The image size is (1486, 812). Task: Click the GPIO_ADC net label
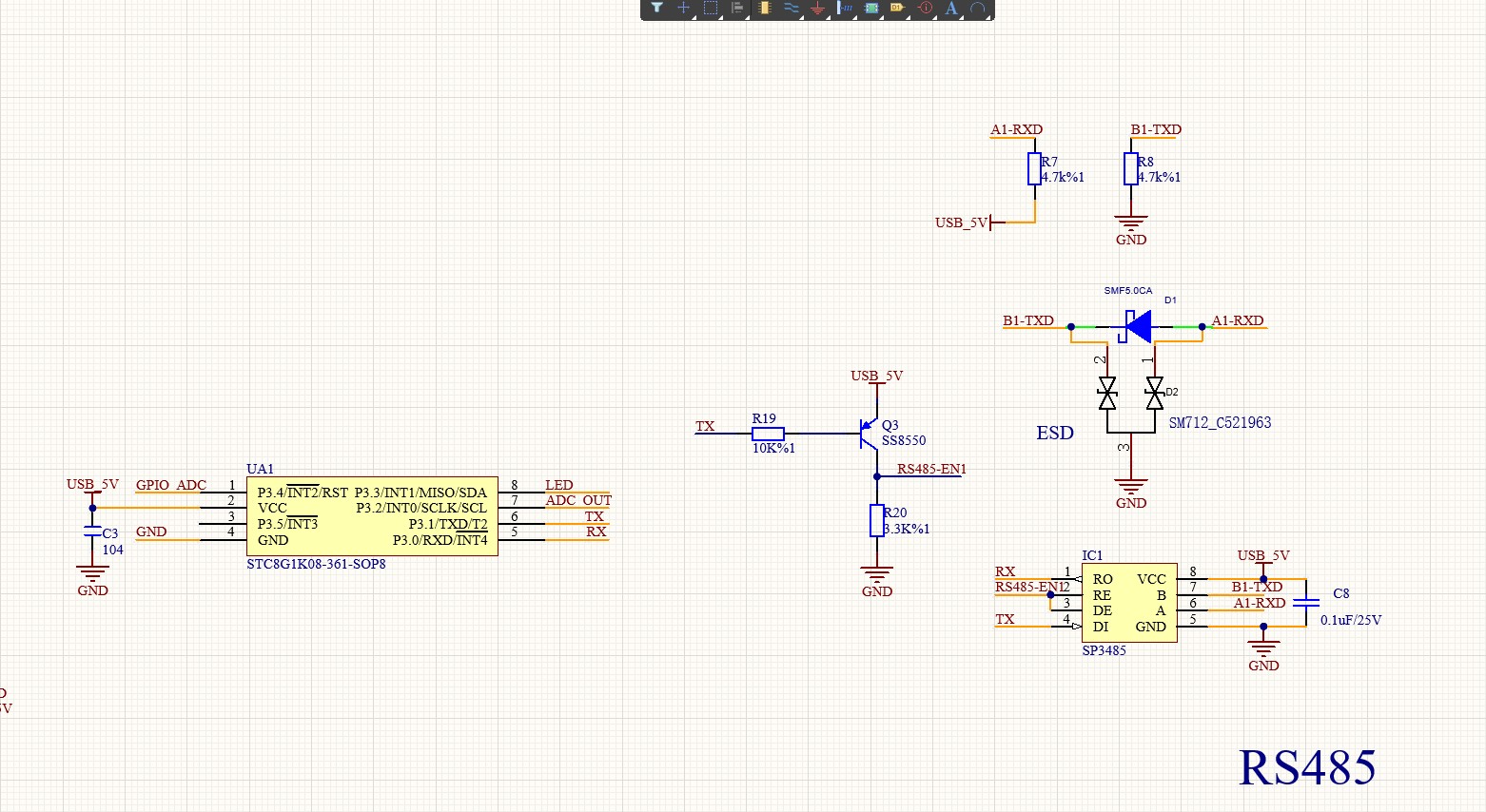(171, 485)
